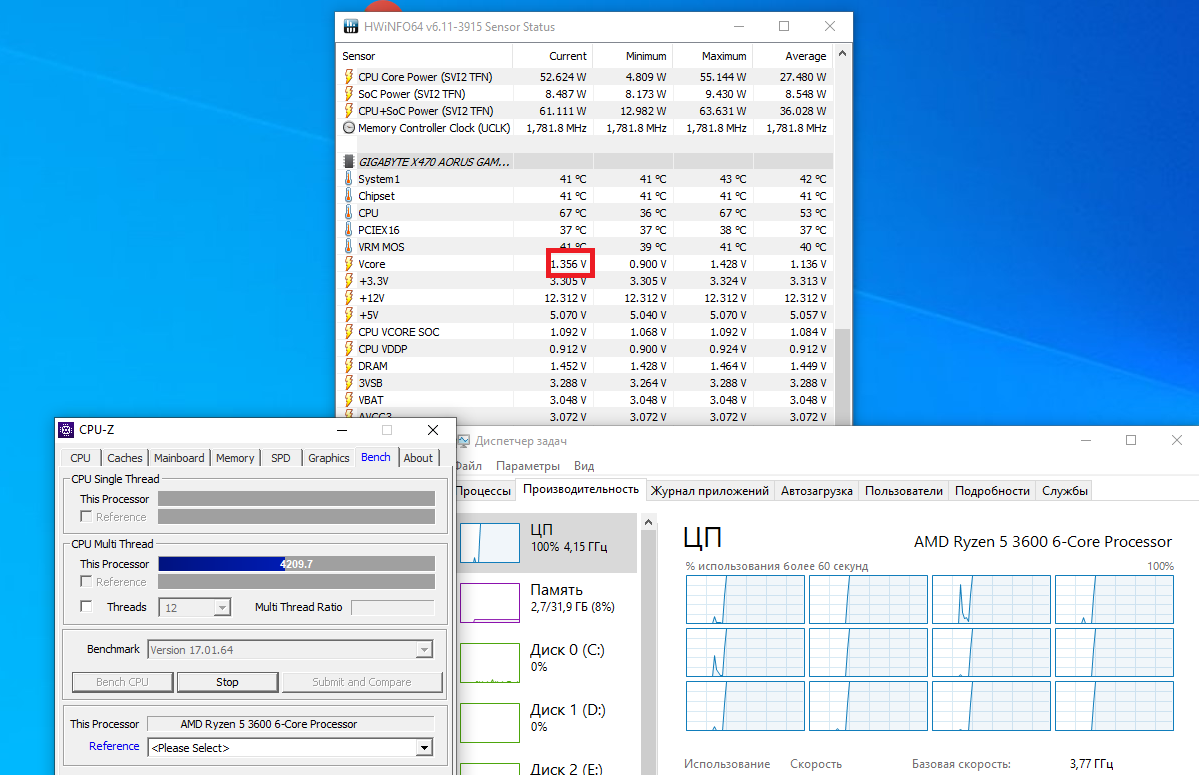Select Память performance item in sidebar
This screenshot has height=775, width=1199.
548,602
